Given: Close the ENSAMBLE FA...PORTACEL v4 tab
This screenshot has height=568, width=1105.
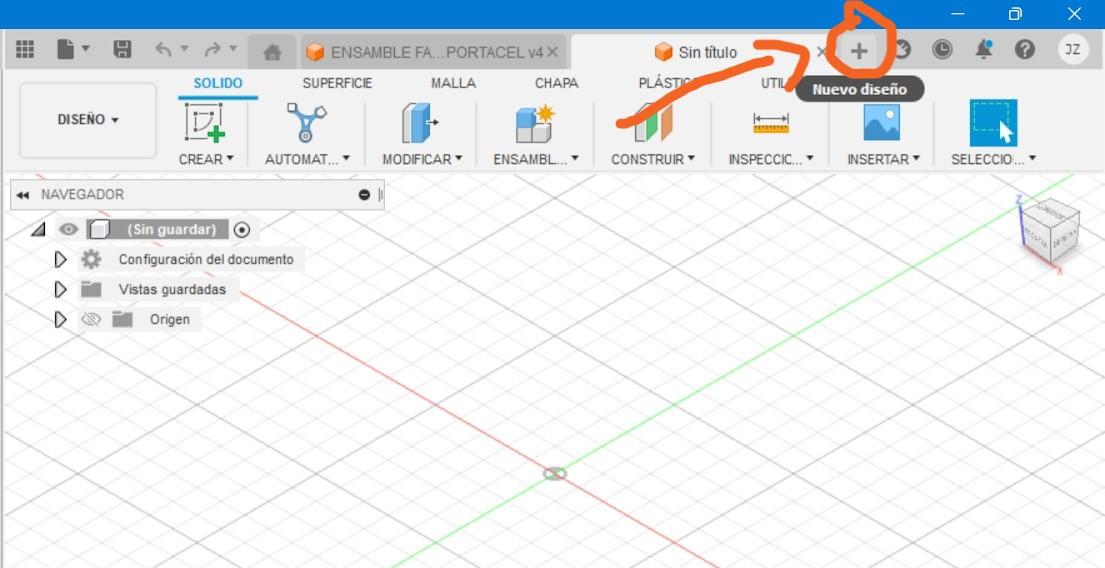Looking at the screenshot, I should (x=552, y=52).
